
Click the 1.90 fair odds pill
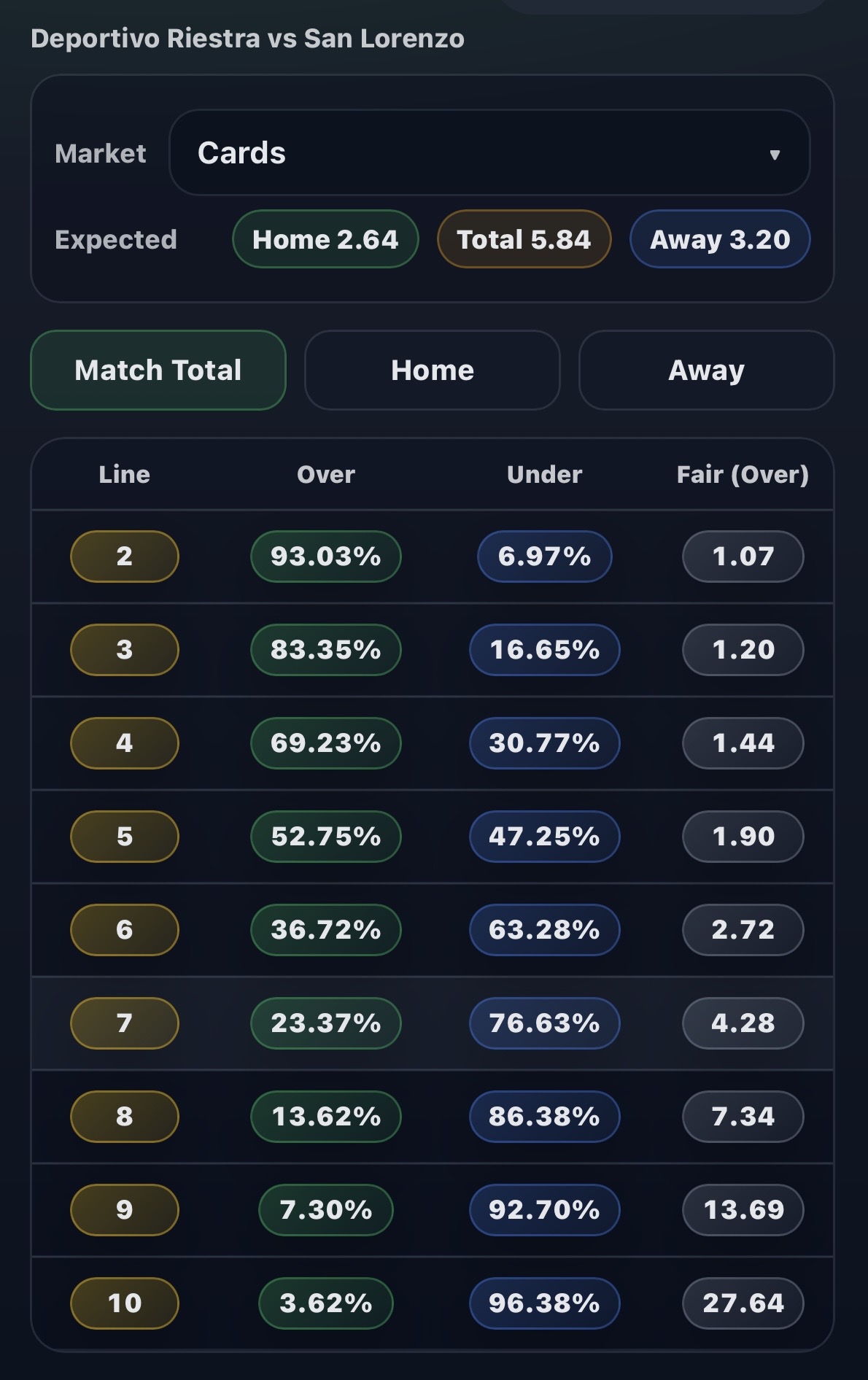(x=743, y=837)
